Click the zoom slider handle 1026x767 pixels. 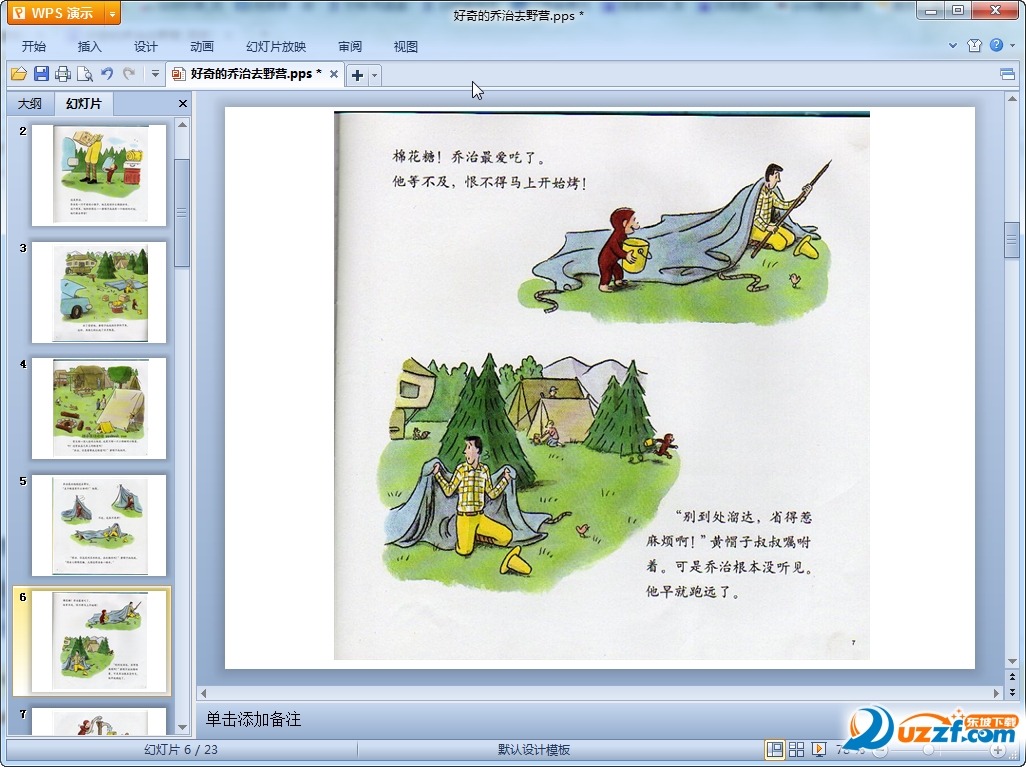pyautogui.click(x=929, y=750)
